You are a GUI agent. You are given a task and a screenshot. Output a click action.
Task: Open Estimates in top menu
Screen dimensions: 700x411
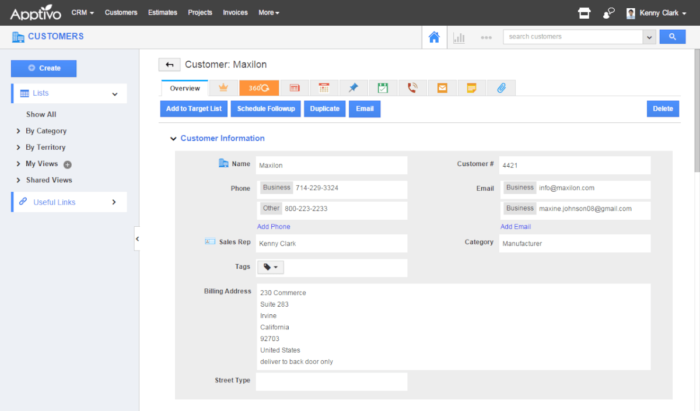click(x=162, y=13)
